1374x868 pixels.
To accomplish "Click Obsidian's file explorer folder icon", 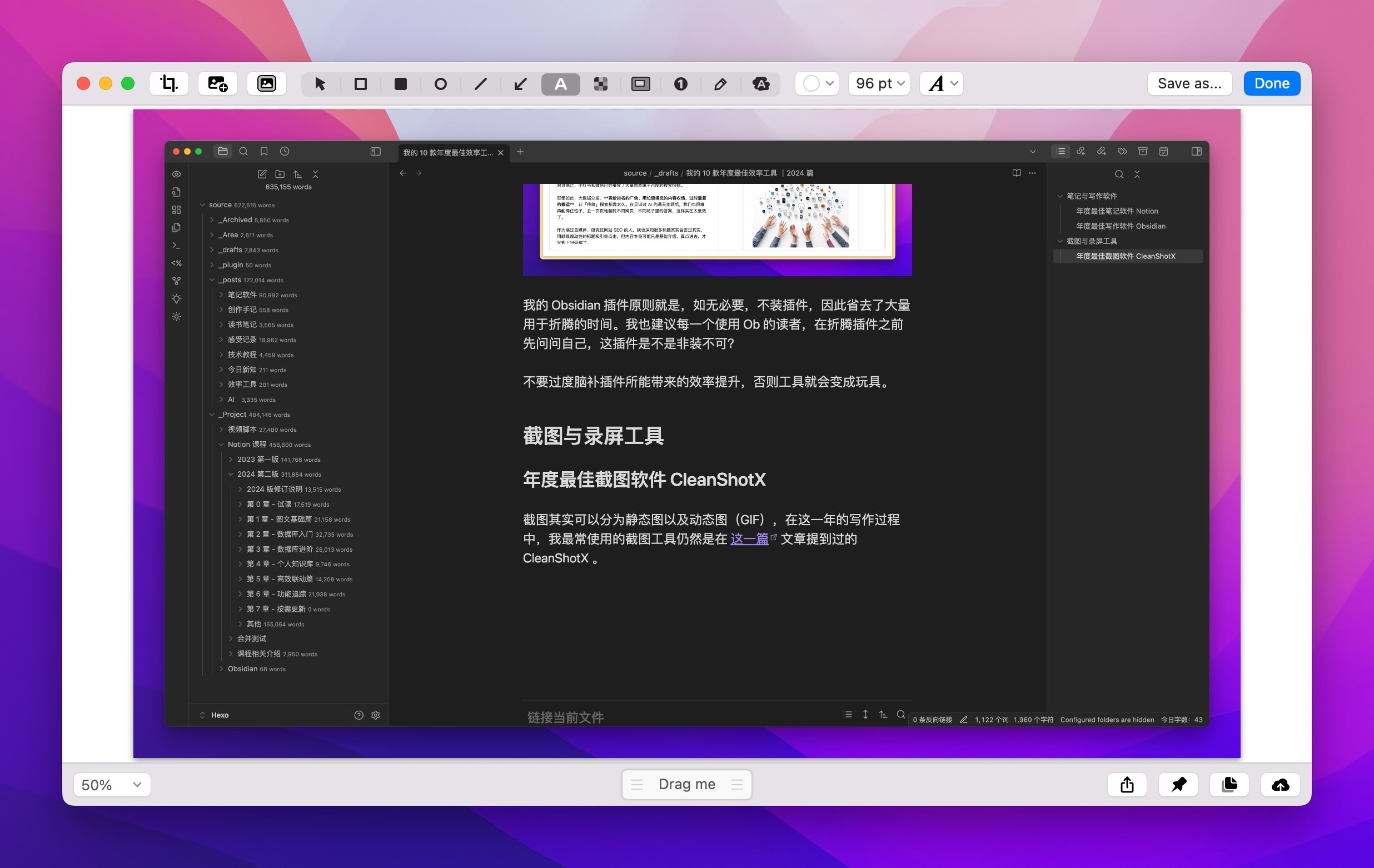I will click(x=222, y=151).
